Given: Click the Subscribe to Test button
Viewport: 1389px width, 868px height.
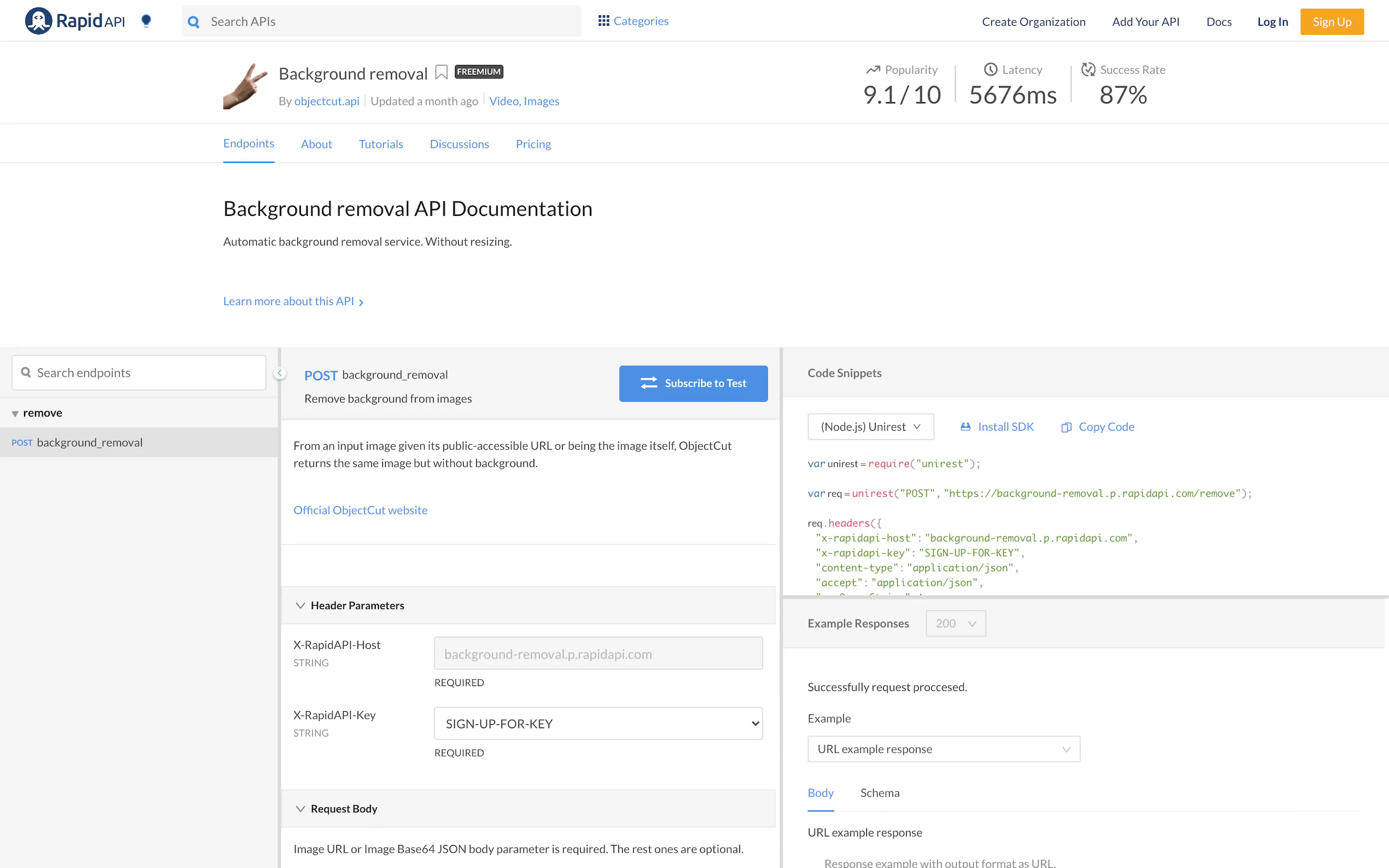Looking at the screenshot, I should coord(692,384).
